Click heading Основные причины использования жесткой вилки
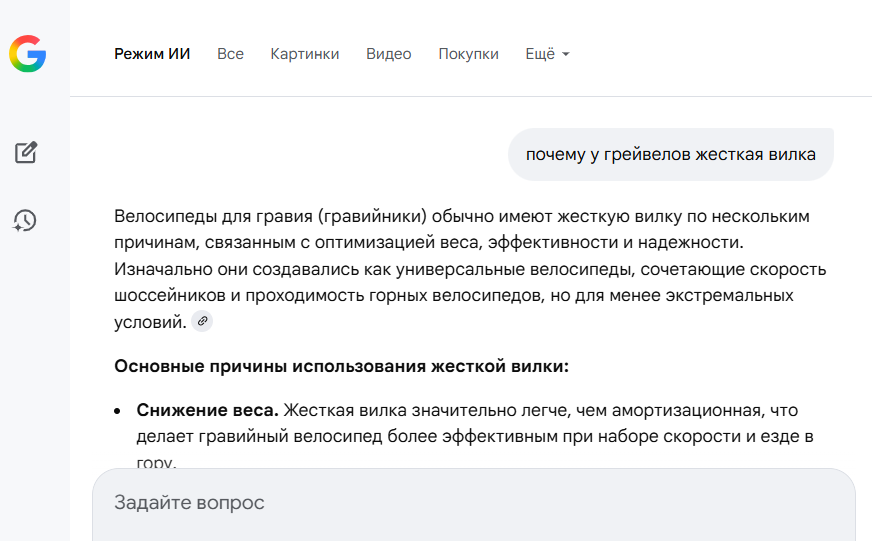The image size is (872, 541). (341, 366)
